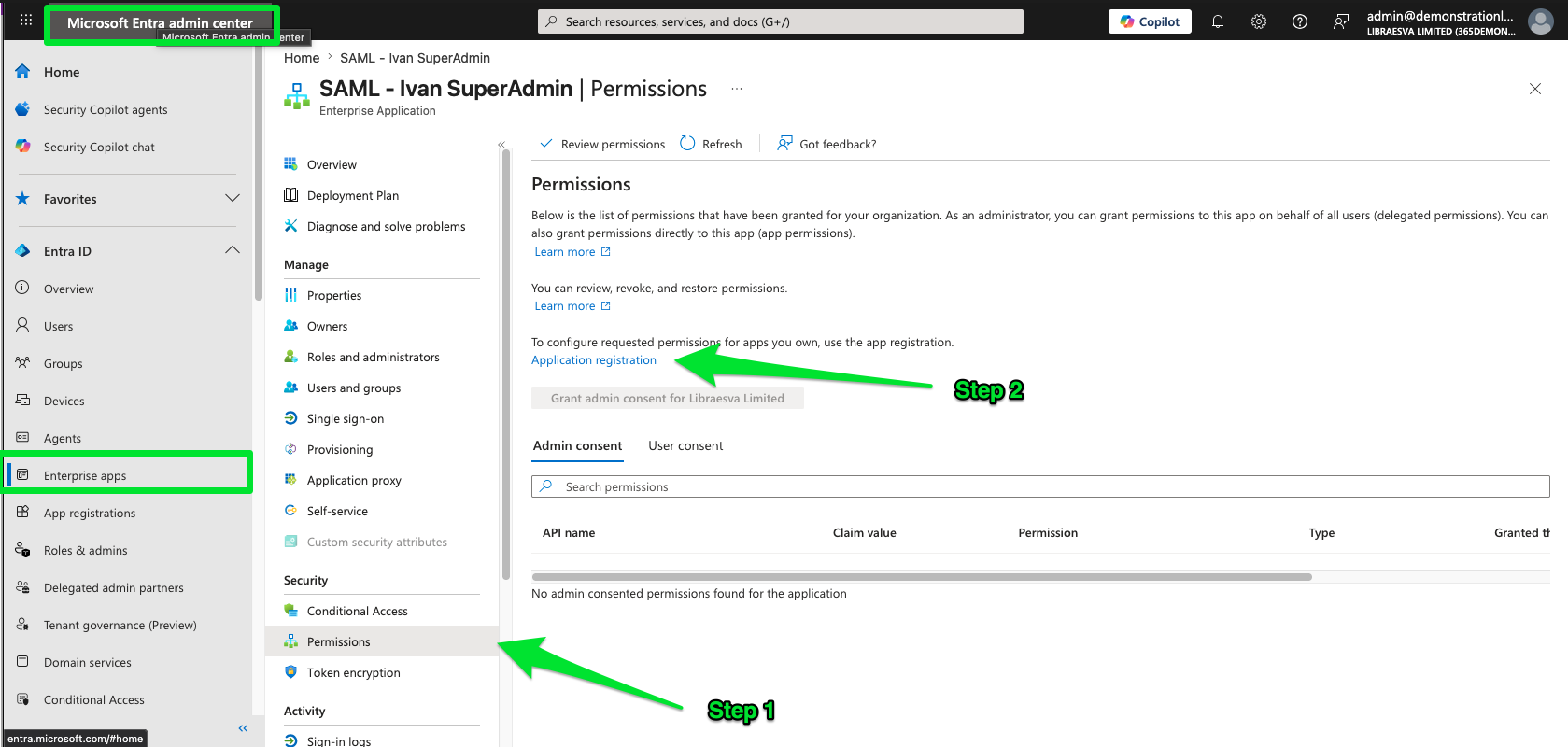
Task: Click the Copilot button
Action: tap(1150, 21)
